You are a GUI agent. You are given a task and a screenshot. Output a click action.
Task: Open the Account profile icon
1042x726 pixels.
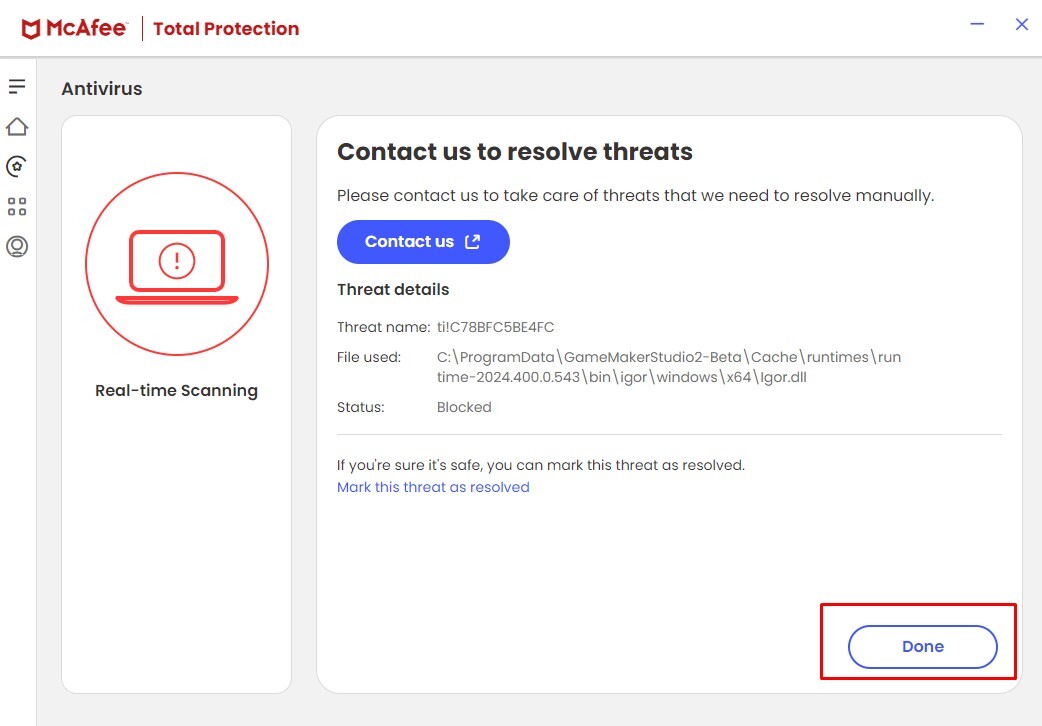point(17,246)
